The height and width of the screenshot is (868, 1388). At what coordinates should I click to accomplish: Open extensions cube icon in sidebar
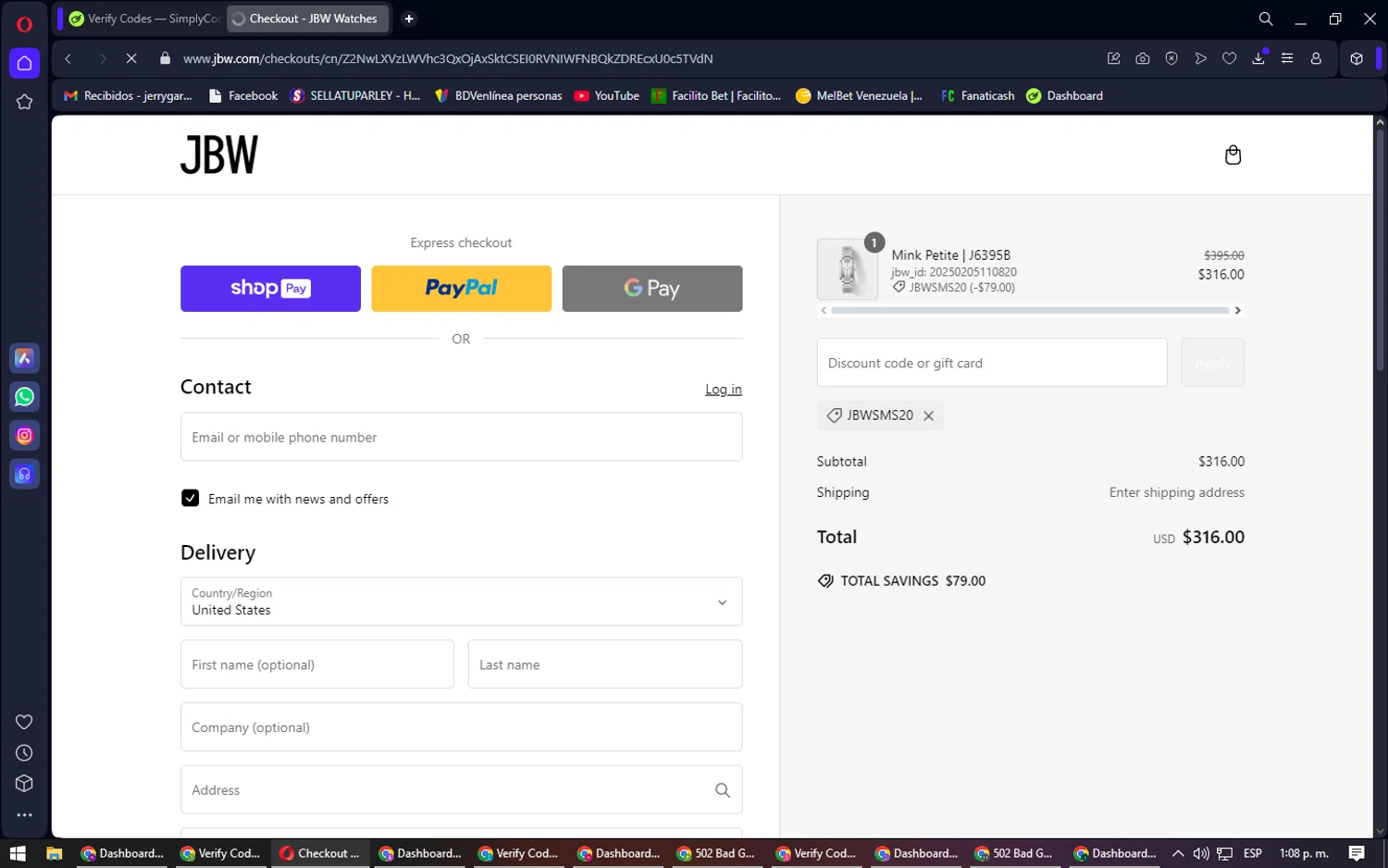[25, 784]
